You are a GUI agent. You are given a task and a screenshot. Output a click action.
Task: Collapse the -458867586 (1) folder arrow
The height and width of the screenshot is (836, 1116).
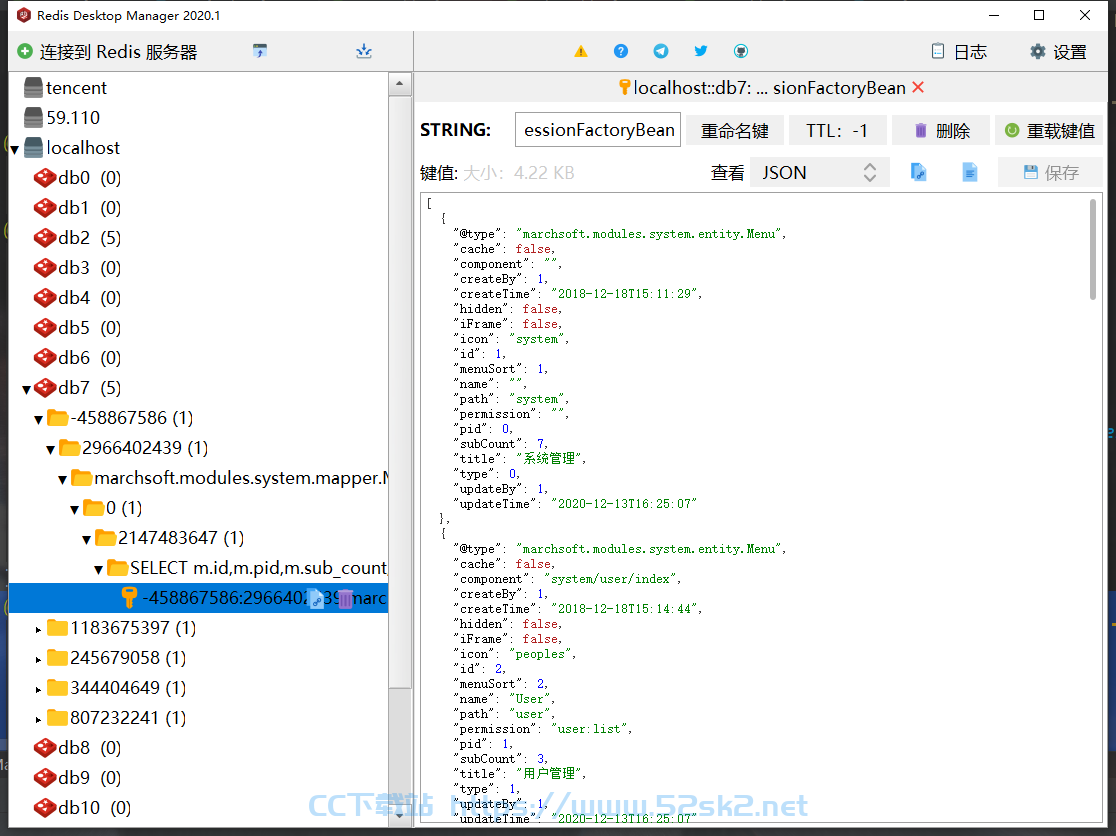click(38, 419)
